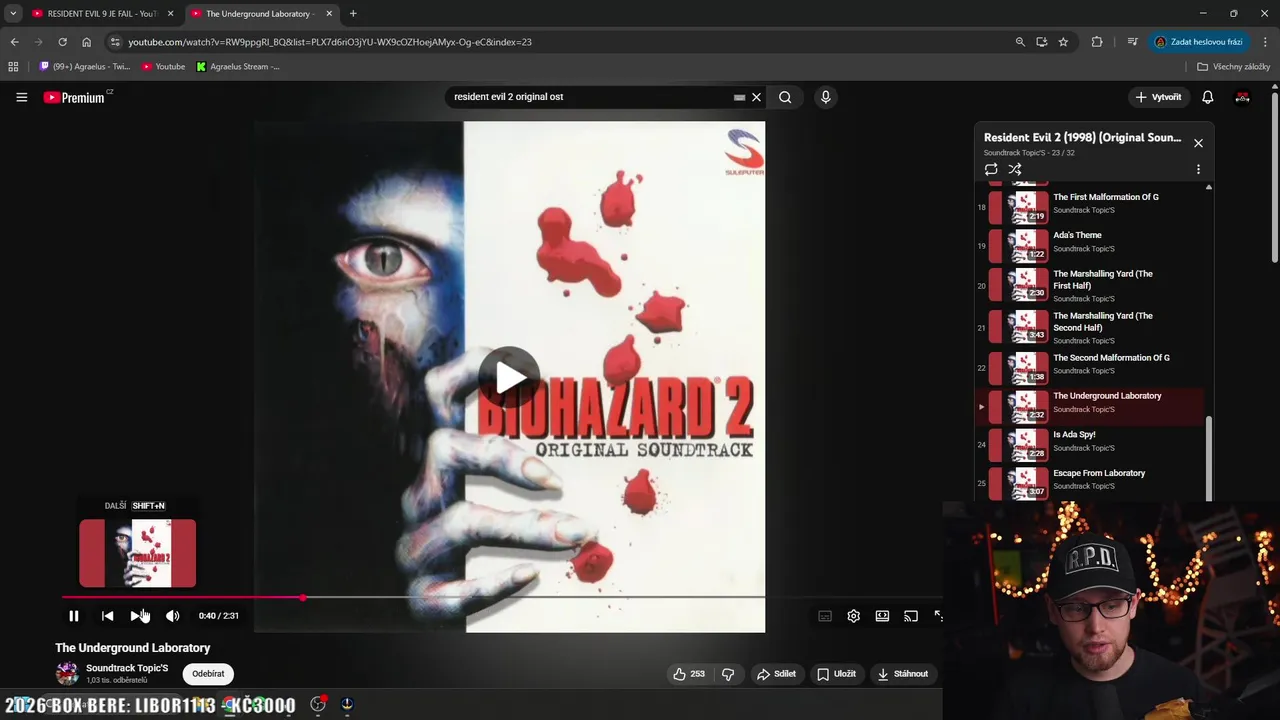Open the playlist three-dot options menu
Image resolution: width=1280 pixels, height=720 pixels.
coord(1198,169)
